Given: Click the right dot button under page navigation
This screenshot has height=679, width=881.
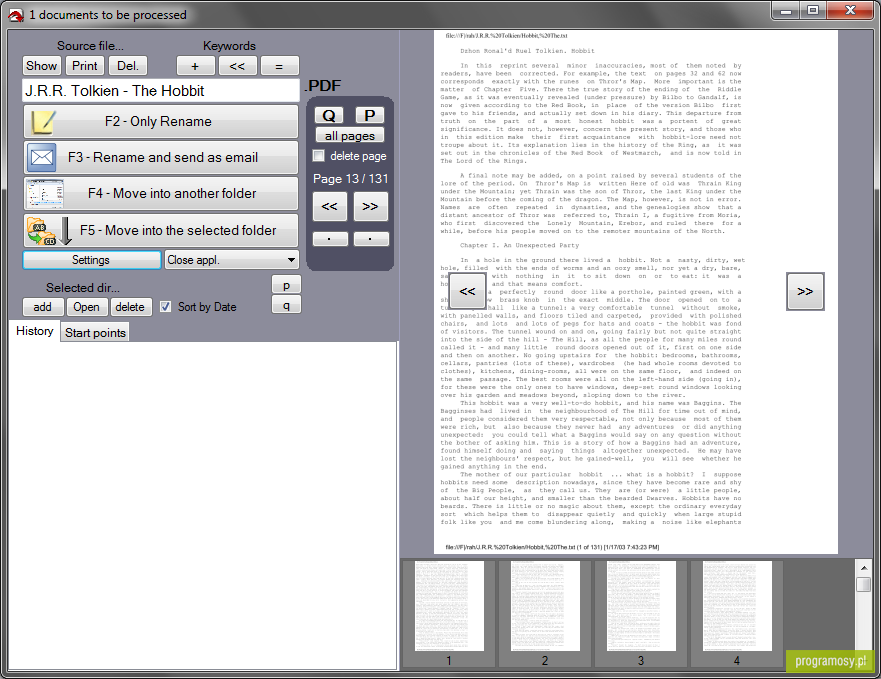Looking at the screenshot, I should pyautogui.click(x=370, y=239).
